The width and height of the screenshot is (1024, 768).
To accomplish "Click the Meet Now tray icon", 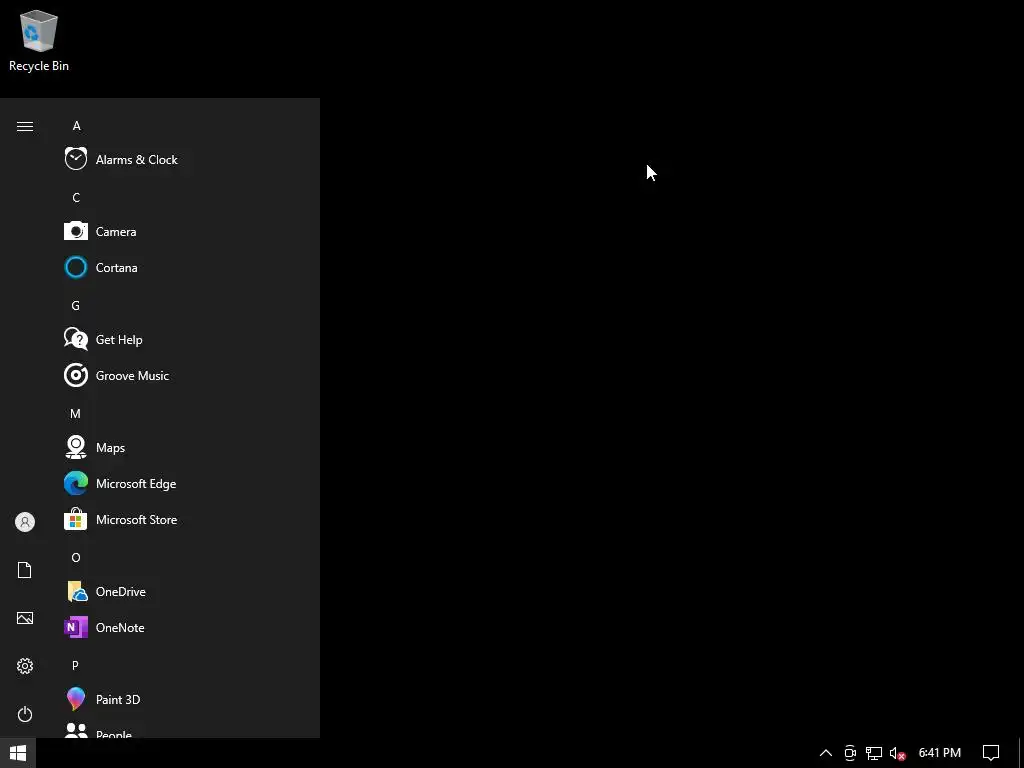I will [x=850, y=753].
